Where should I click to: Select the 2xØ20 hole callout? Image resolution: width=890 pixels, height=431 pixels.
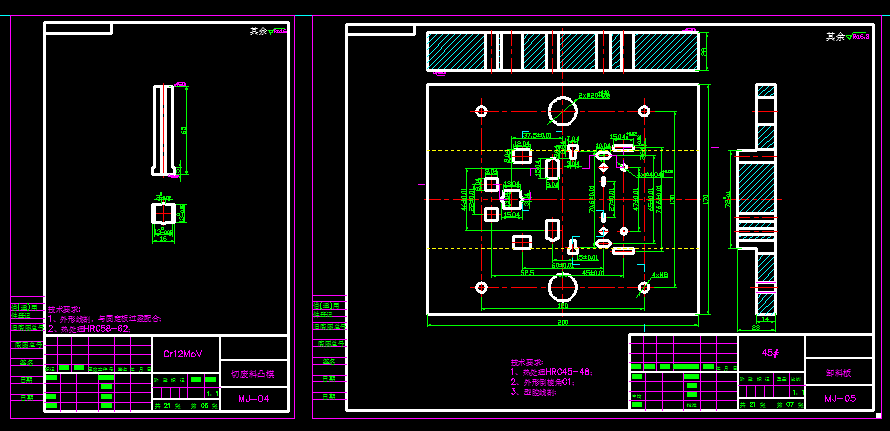click(x=594, y=95)
